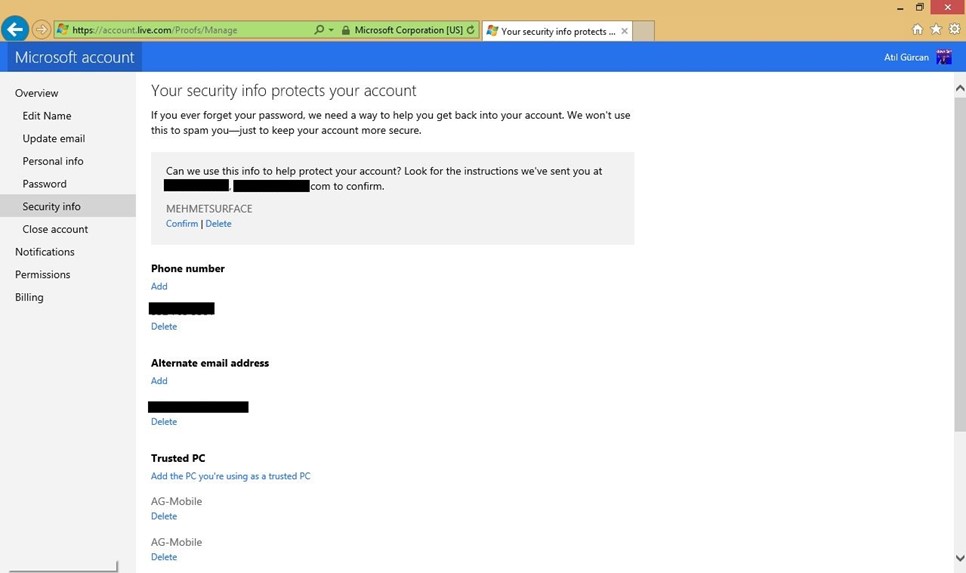Go to Overview in sidebar
Image resolution: width=966 pixels, height=573 pixels.
pyautogui.click(x=36, y=93)
